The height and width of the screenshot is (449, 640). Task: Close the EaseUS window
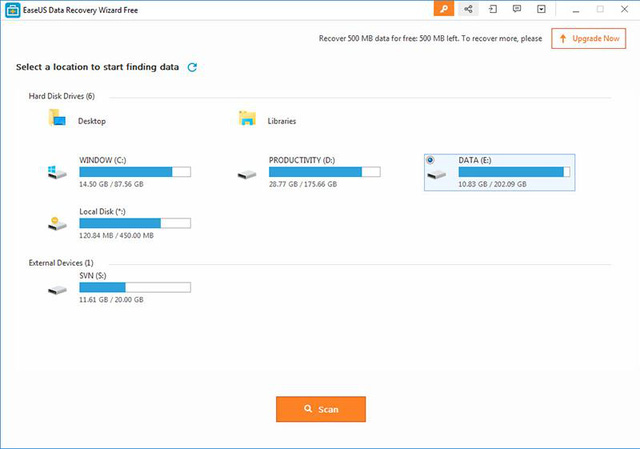624,9
